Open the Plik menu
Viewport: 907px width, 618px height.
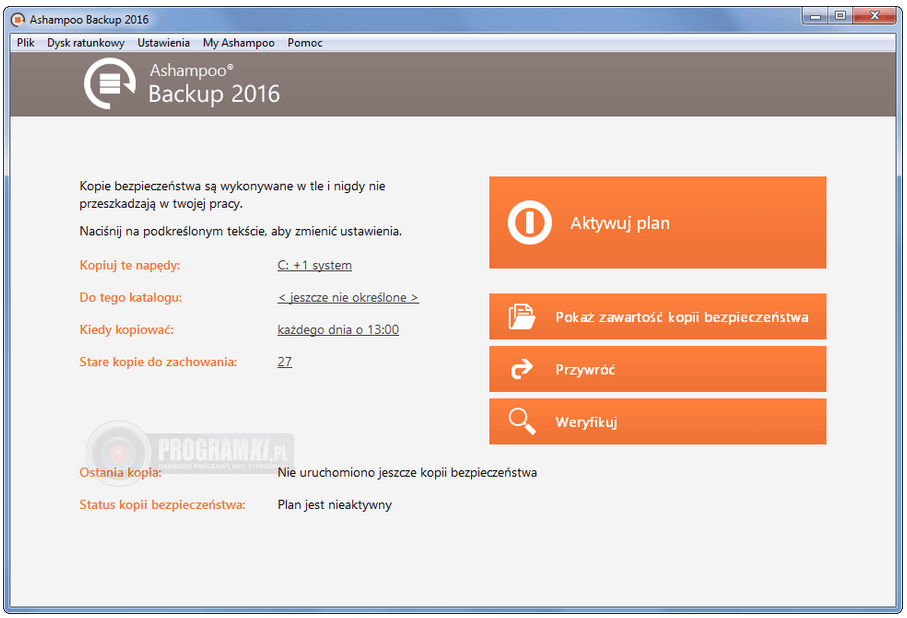click(25, 43)
